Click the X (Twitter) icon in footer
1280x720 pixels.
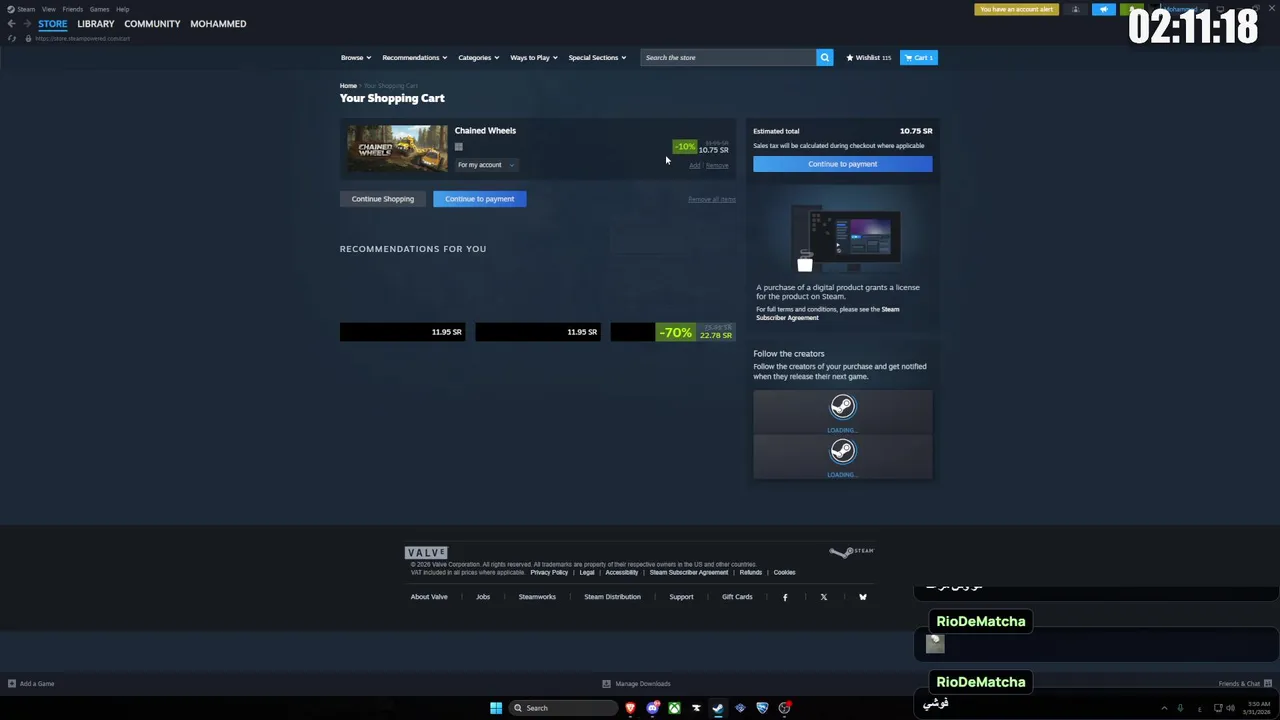tap(824, 597)
